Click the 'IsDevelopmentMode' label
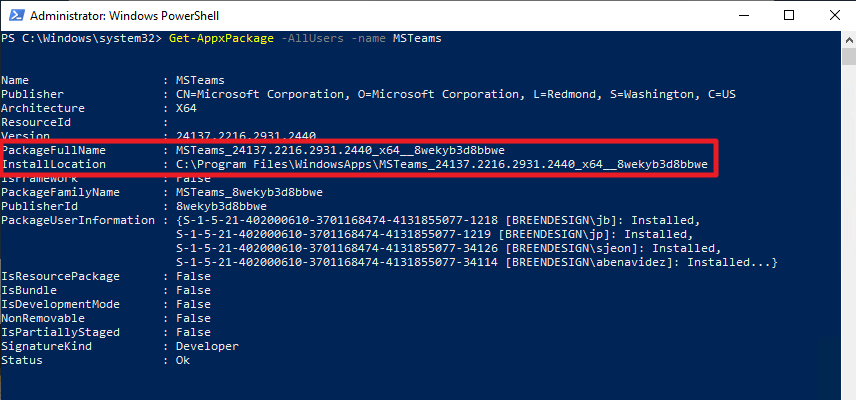This screenshot has height=400, width=856. (60, 304)
